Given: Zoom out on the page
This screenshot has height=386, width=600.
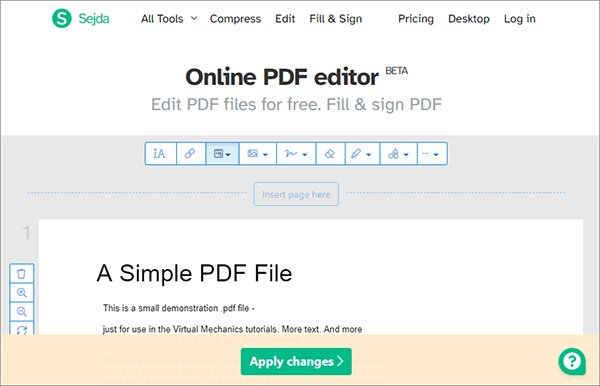Looking at the screenshot, I should pyautogui.click(x=21, y=312).
